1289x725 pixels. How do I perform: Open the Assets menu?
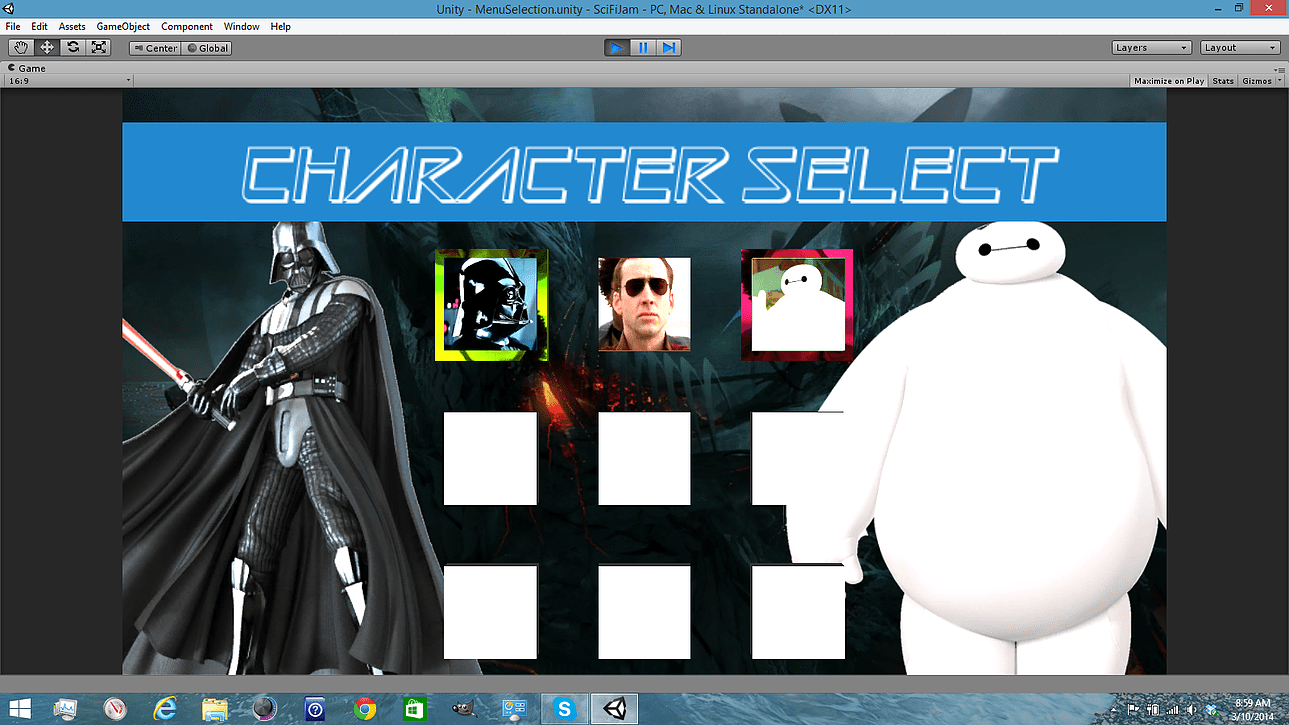pyautogui.click(x=72, y=26)
